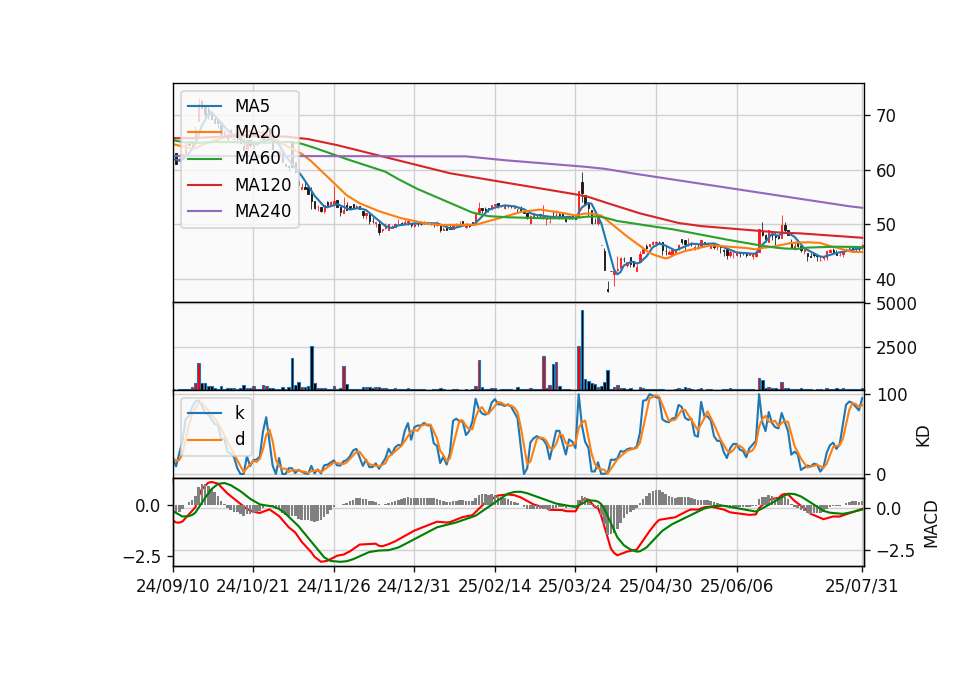Viewport: 960px width, 690px height.
Task: Click the MACD axis label
Action: click(x=931, y=524)
